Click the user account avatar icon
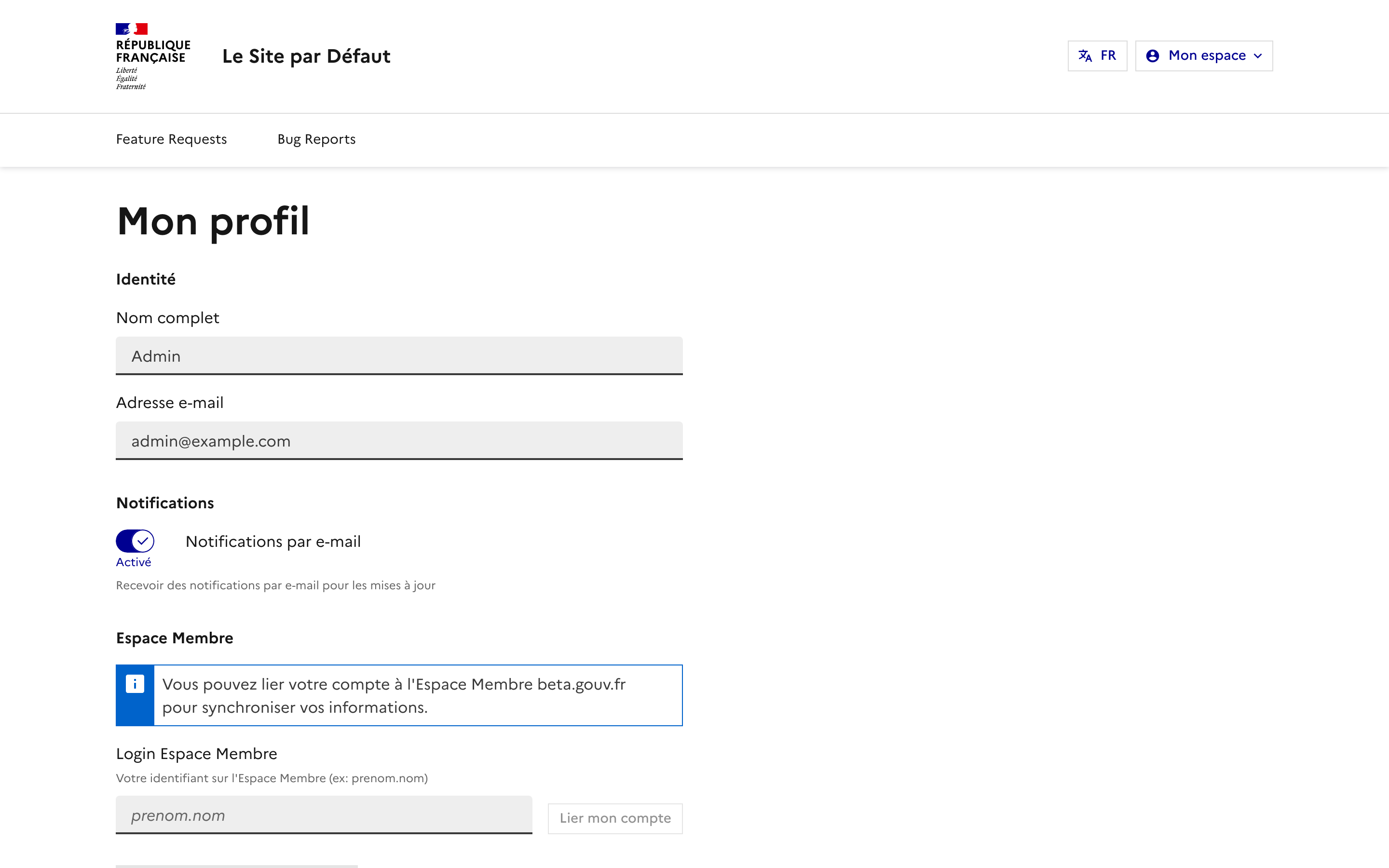Viewport: 1389px width, 868px height. (1152, 55)
